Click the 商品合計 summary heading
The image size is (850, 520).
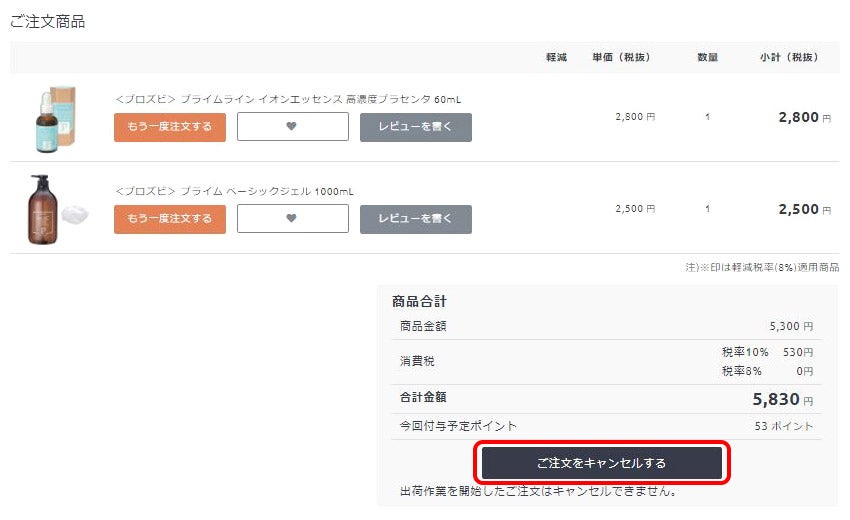419,301
